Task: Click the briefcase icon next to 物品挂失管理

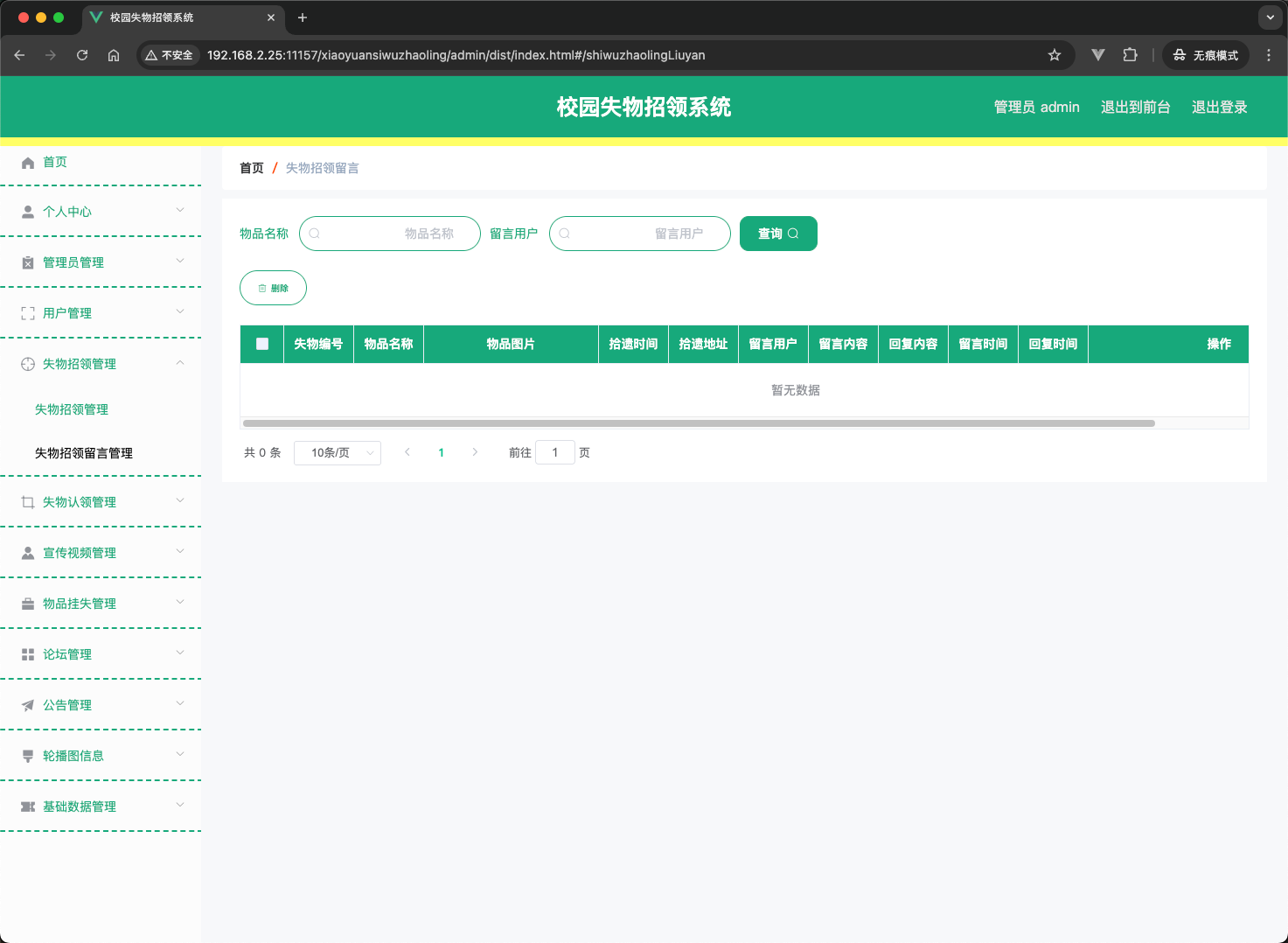Action: (28, 604)
